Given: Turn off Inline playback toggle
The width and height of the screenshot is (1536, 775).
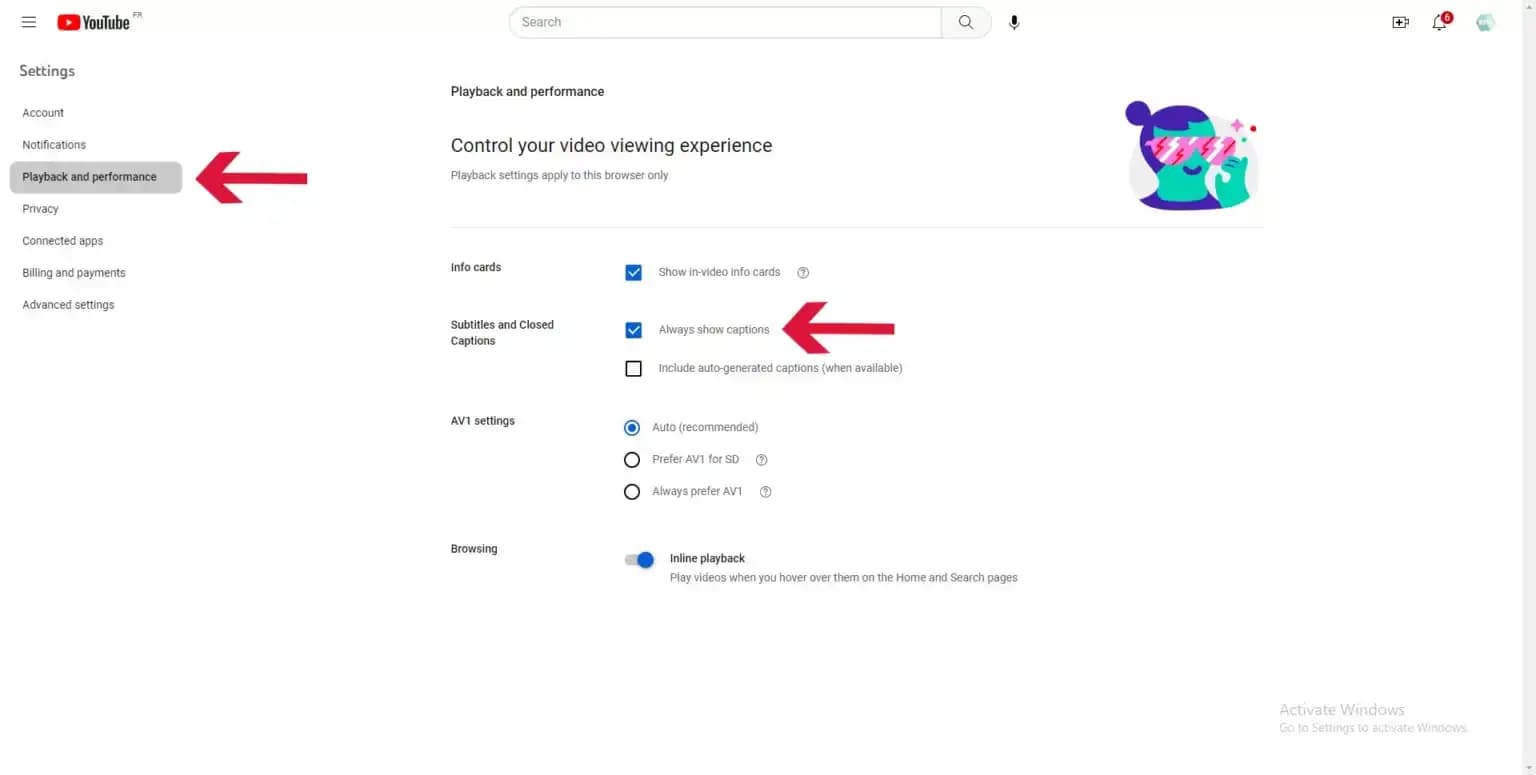Looking at the screenshot, I should pos(639,560).
